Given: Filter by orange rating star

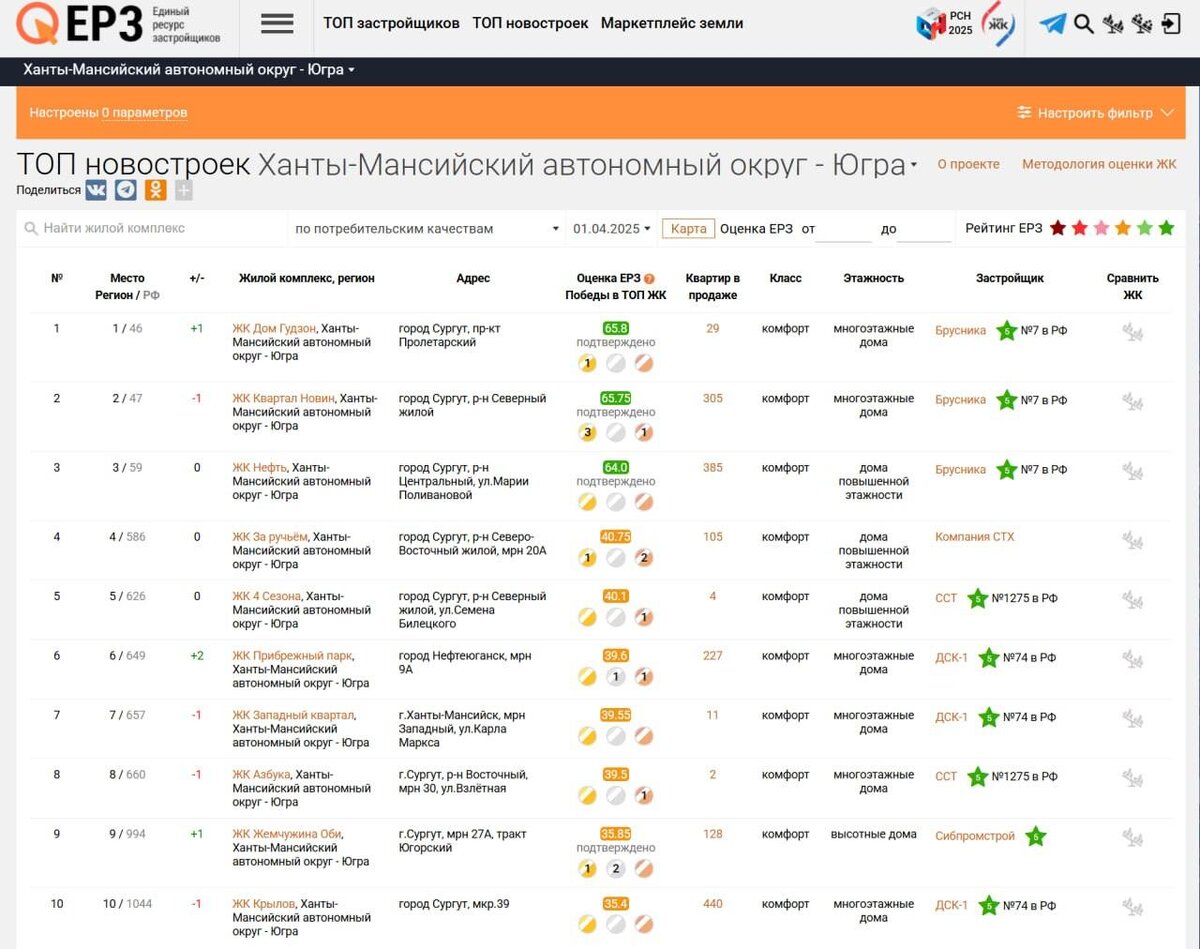Looking at the screenshot, I should click(x=1123, y=228).
